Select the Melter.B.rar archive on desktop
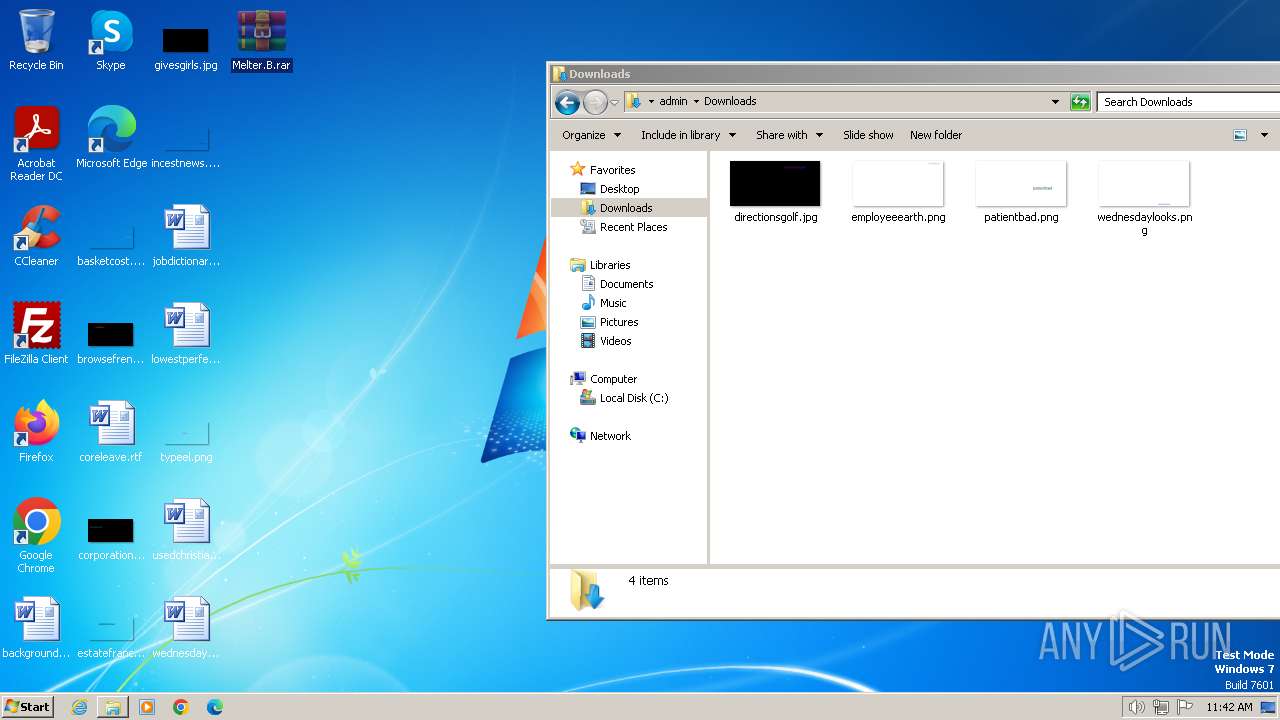 pyautogui.click(x=261, y=40)
